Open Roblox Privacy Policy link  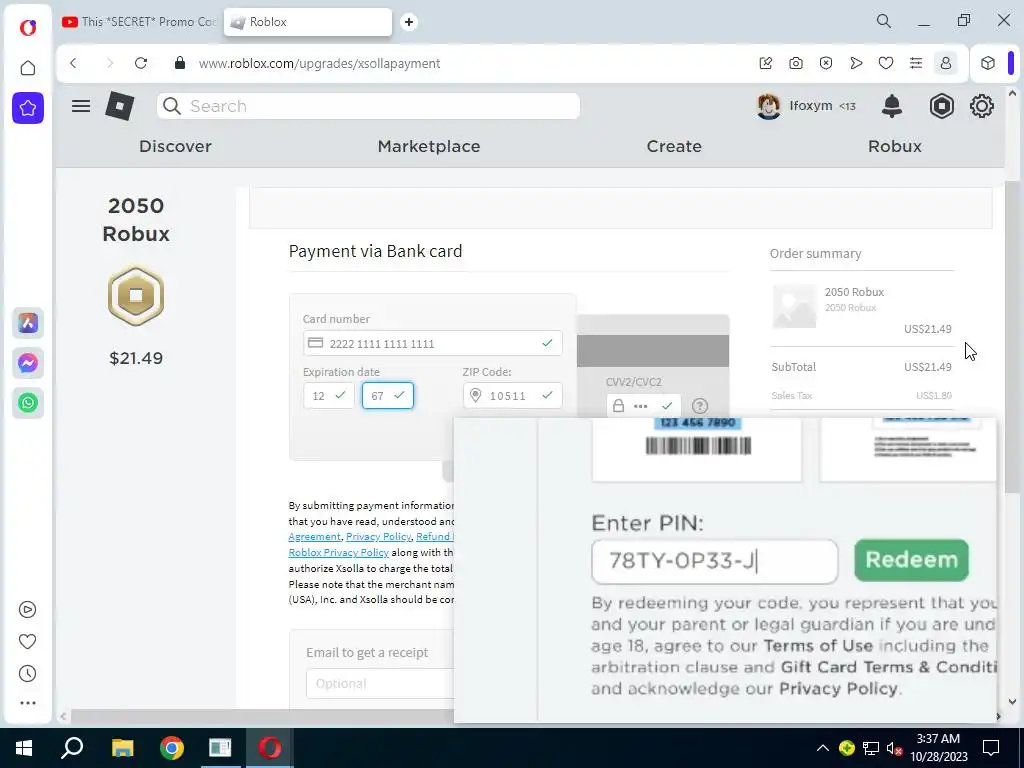(338, 552)
